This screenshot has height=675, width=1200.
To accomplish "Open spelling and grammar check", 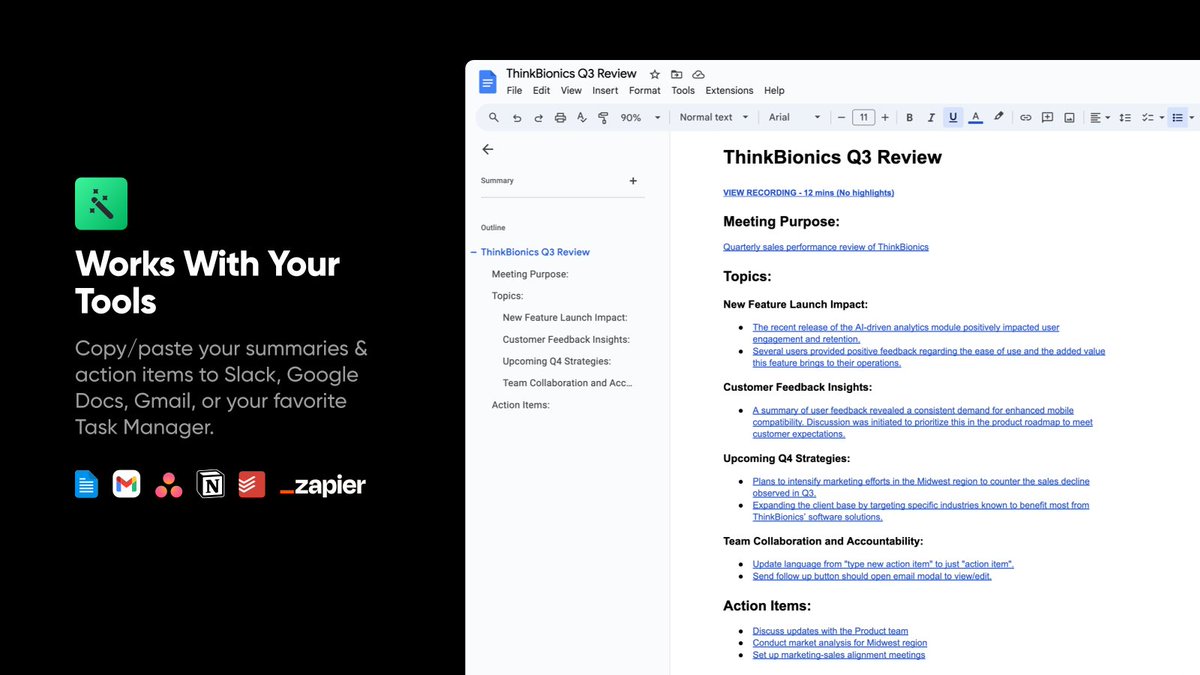I will click(581, 117).
